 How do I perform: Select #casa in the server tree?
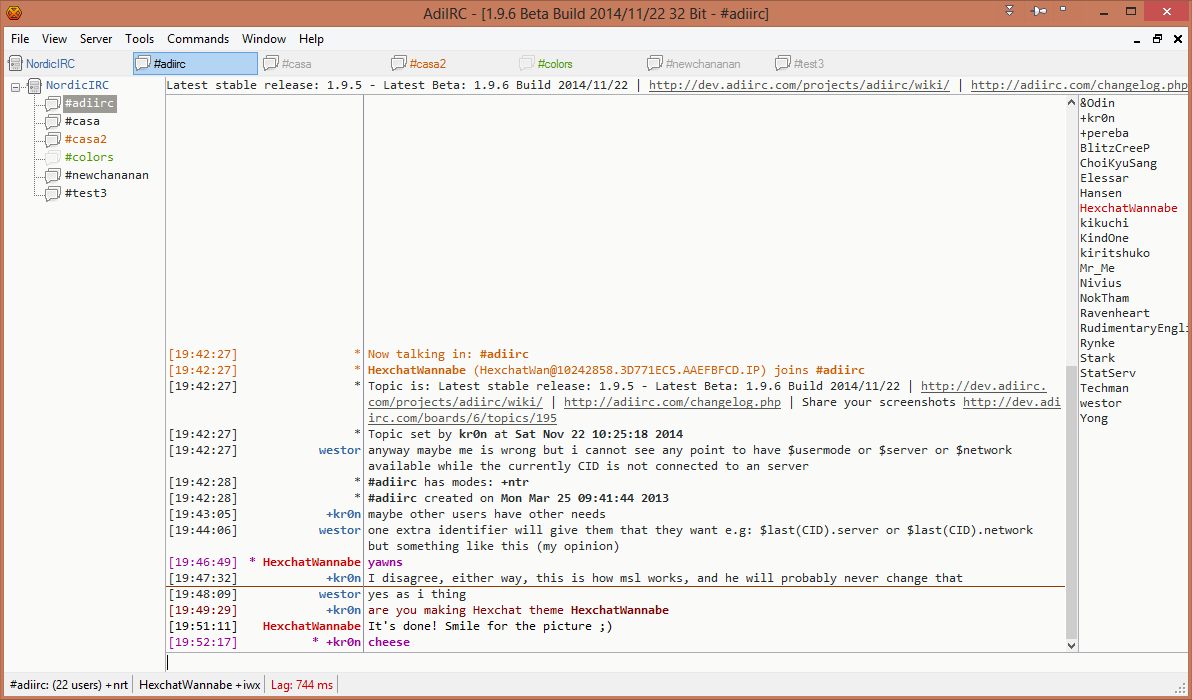coord(82,121)
